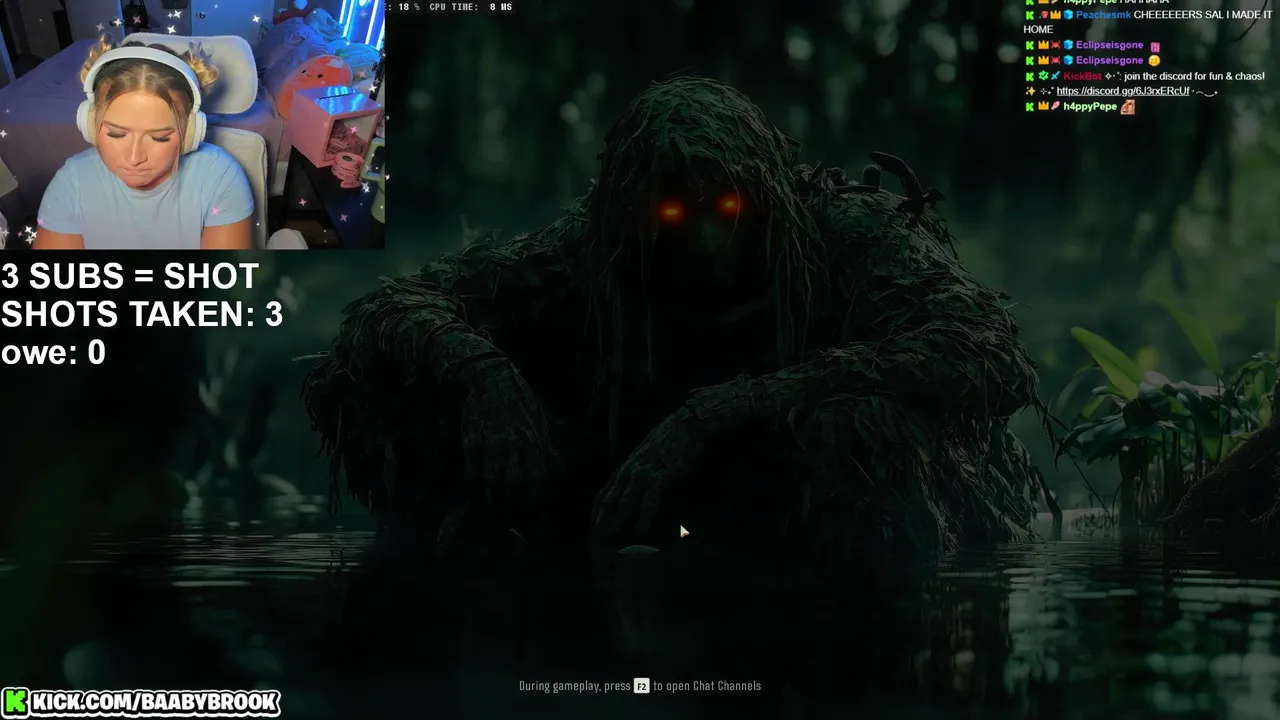Click the "SHOTS TAKEN: 3" counter text

click(142, 314)
